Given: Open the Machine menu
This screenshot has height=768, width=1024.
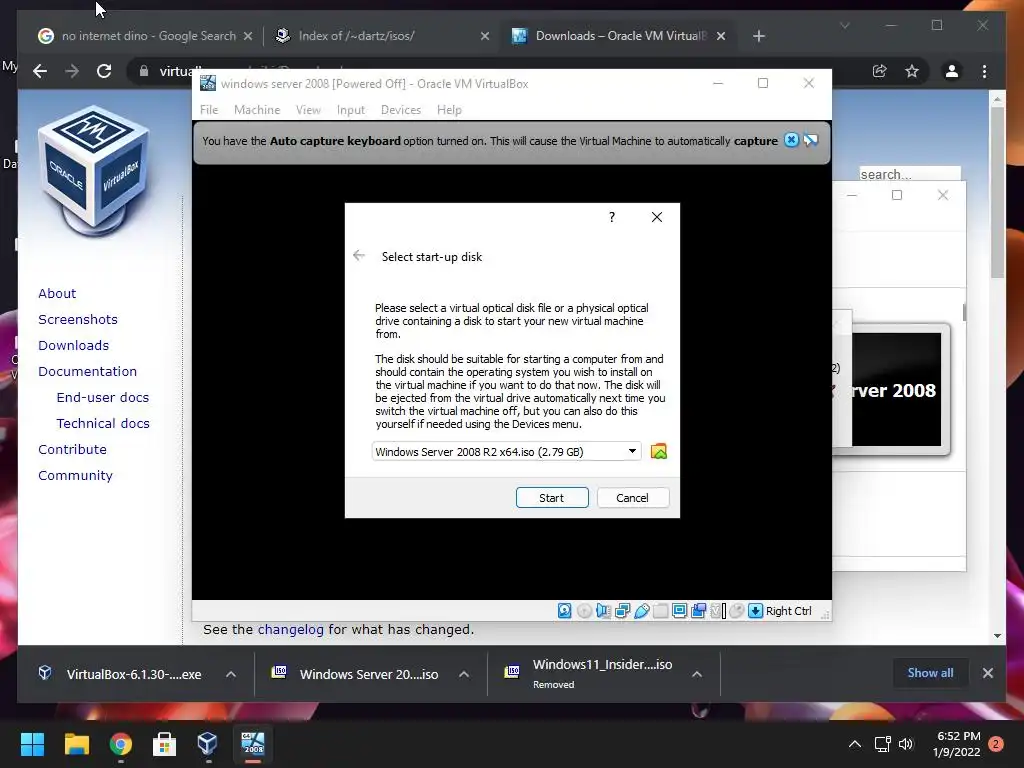Looking at the screenshot, I should click(257, 110).
